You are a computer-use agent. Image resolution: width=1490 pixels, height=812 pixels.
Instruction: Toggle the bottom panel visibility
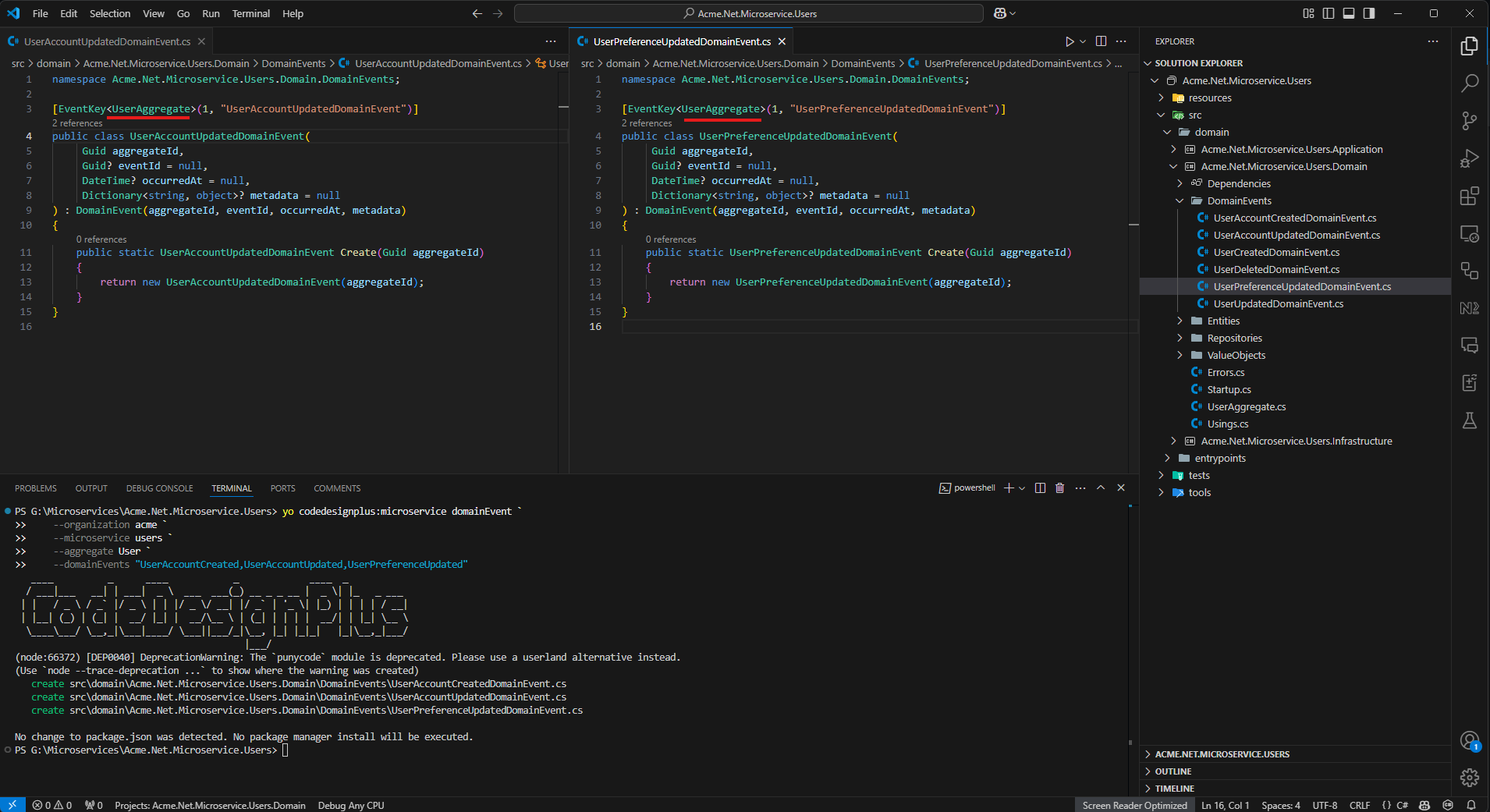tap(1349, 13)
